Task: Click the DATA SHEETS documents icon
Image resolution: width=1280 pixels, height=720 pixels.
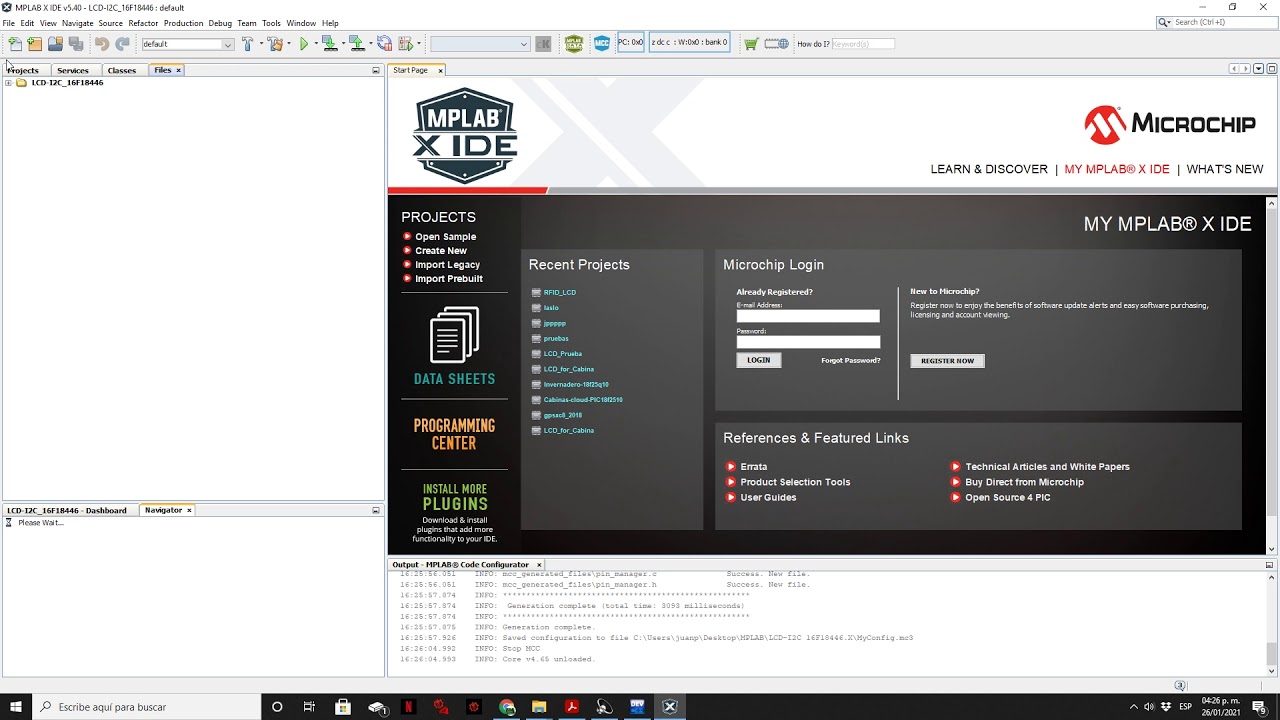Action: 454,335
